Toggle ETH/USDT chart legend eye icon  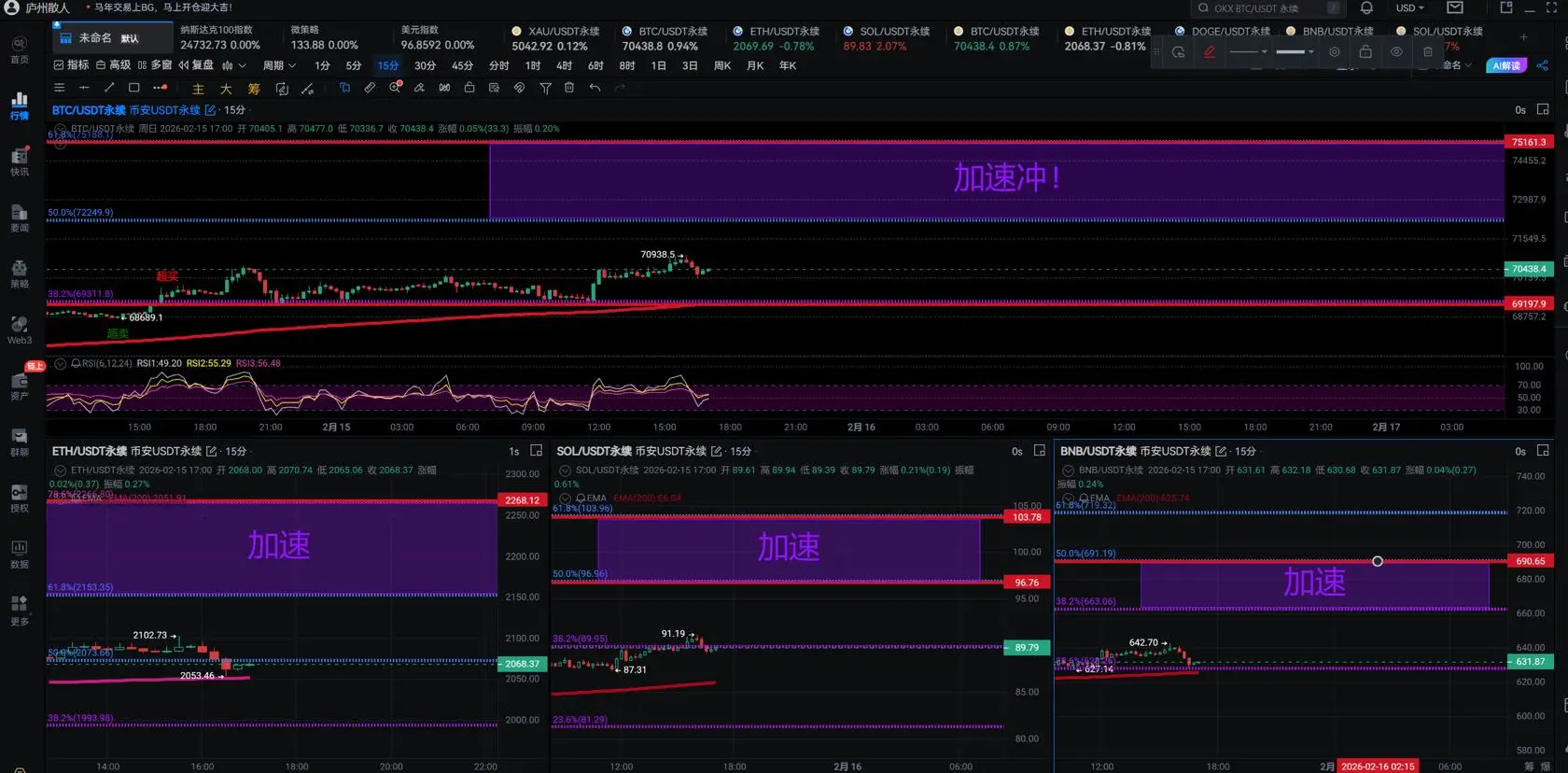61,471
